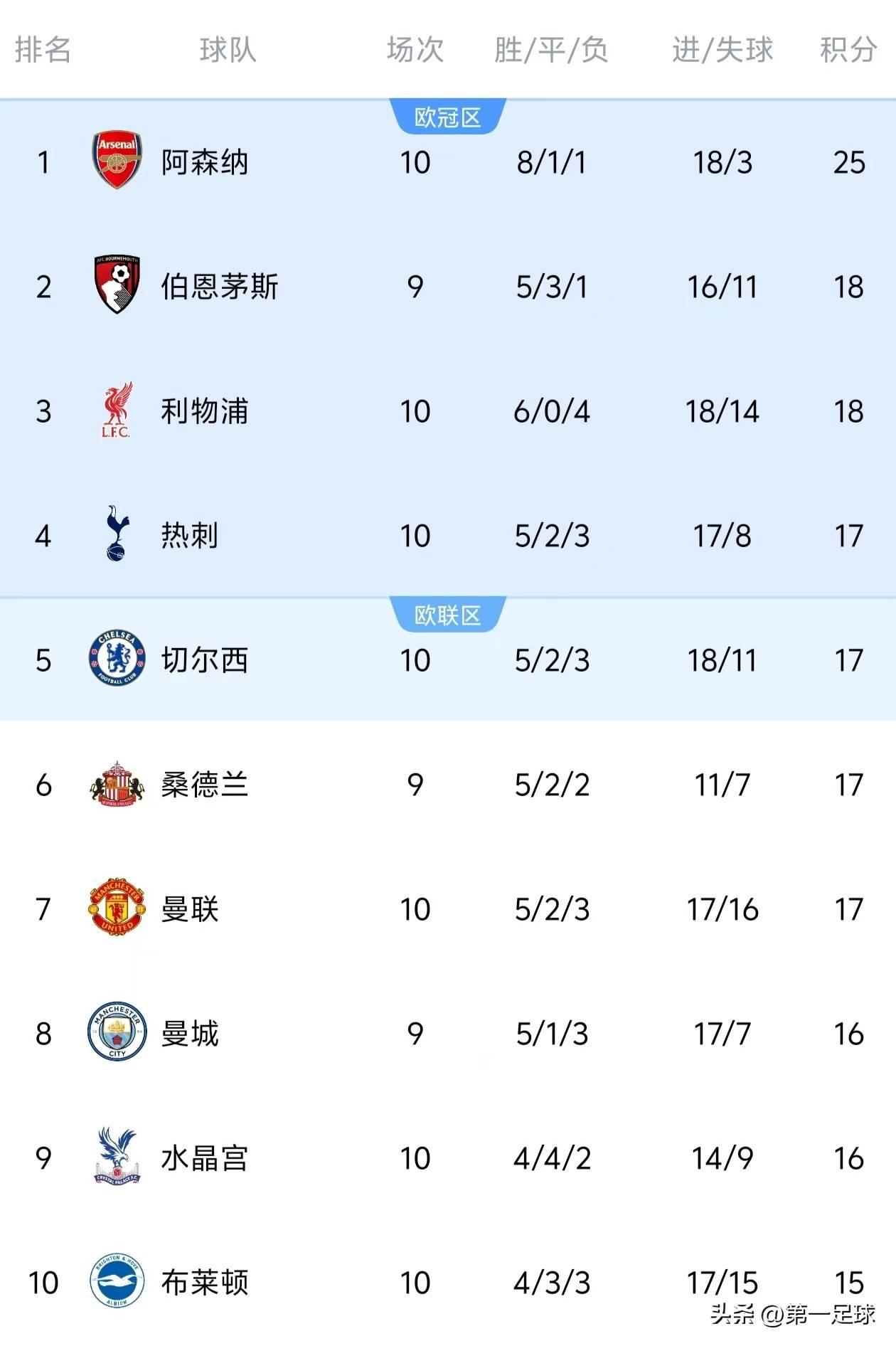Tap the Crystal Palace eagle logo
This screenshot has width=896, height=1346.
[x=117, y=1157]
